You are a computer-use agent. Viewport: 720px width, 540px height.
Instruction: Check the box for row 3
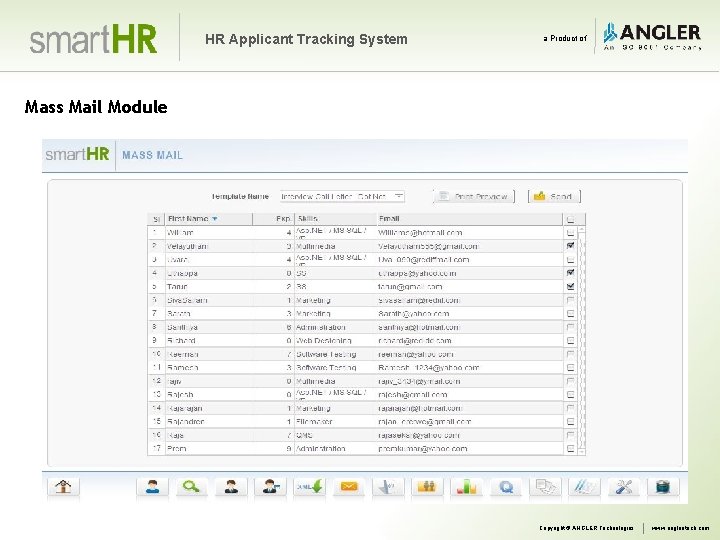[x=570, y=259]
